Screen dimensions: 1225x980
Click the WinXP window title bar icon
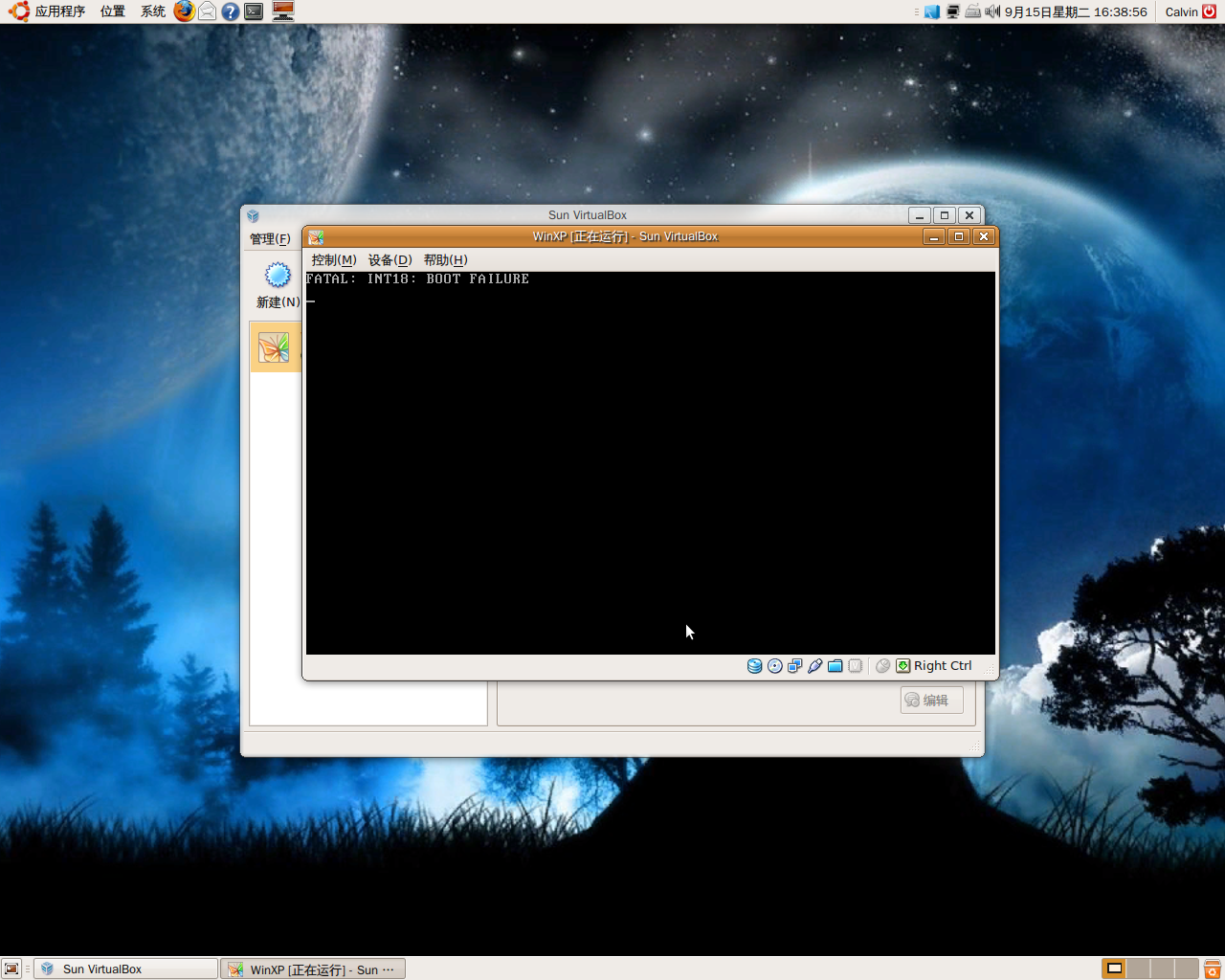(x=316, y=237)
